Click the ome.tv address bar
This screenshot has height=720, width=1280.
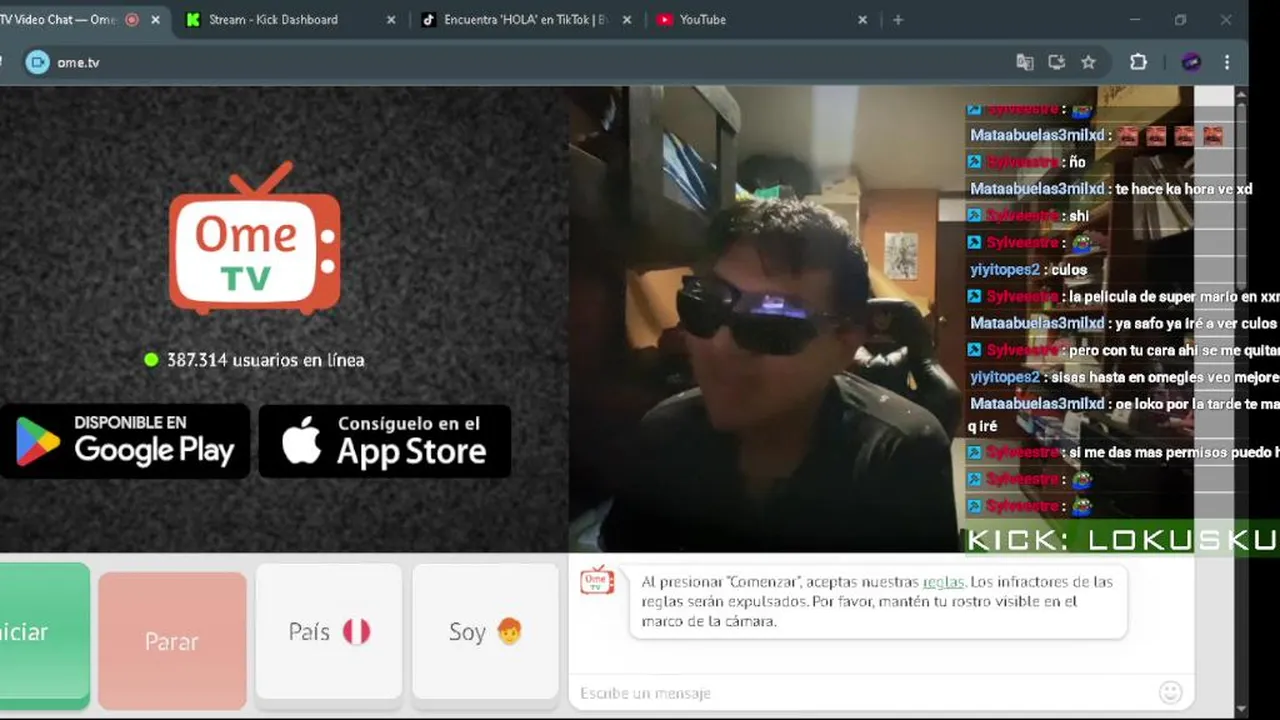[560, 62]
